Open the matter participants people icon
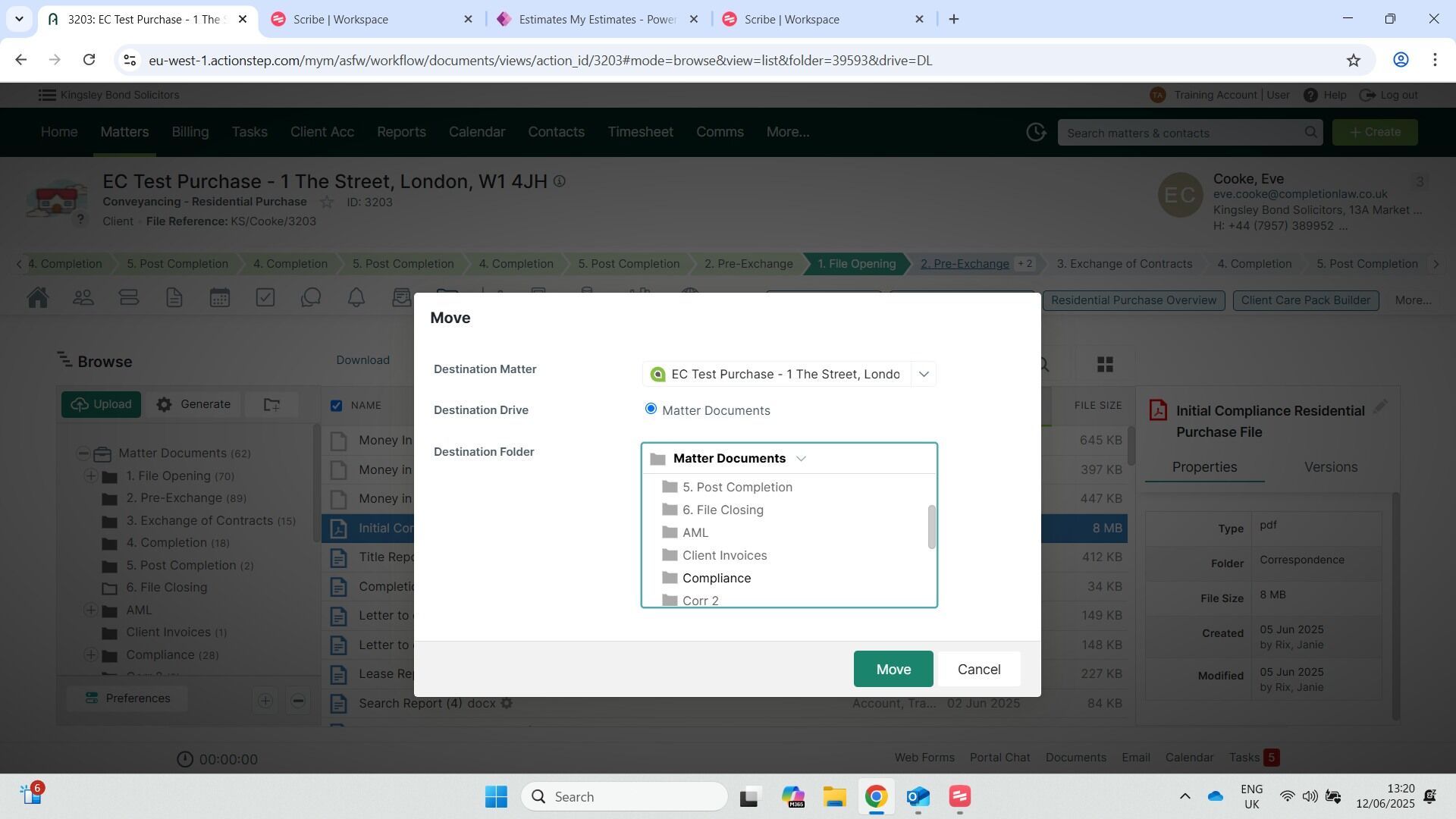1456x819 pixels. [83, 298]
